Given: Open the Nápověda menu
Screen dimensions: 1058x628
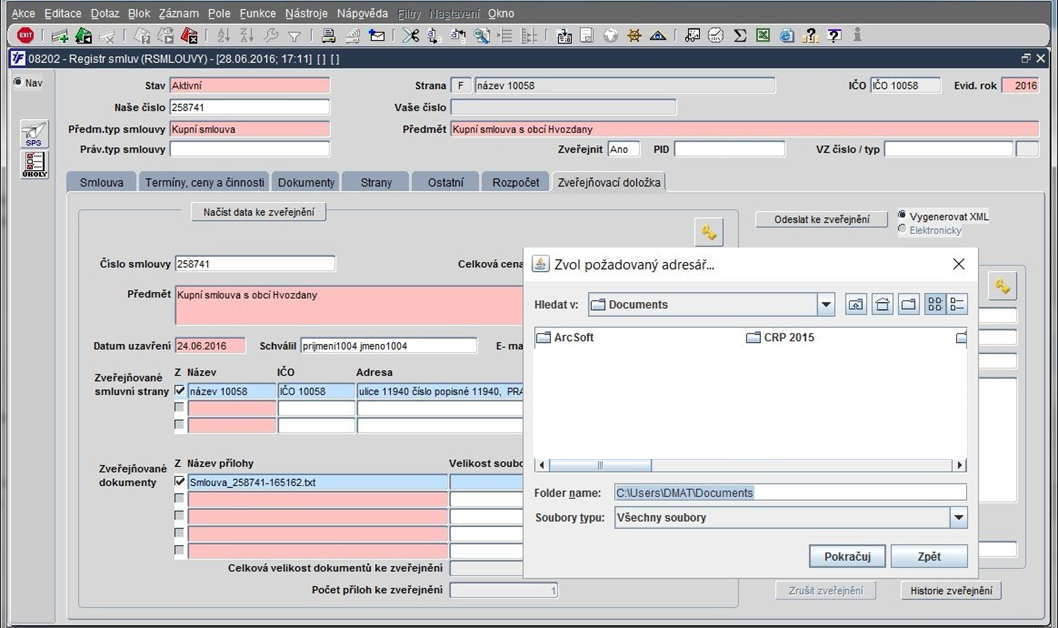Looking at the screenshot, I should [x=362, y=13].
